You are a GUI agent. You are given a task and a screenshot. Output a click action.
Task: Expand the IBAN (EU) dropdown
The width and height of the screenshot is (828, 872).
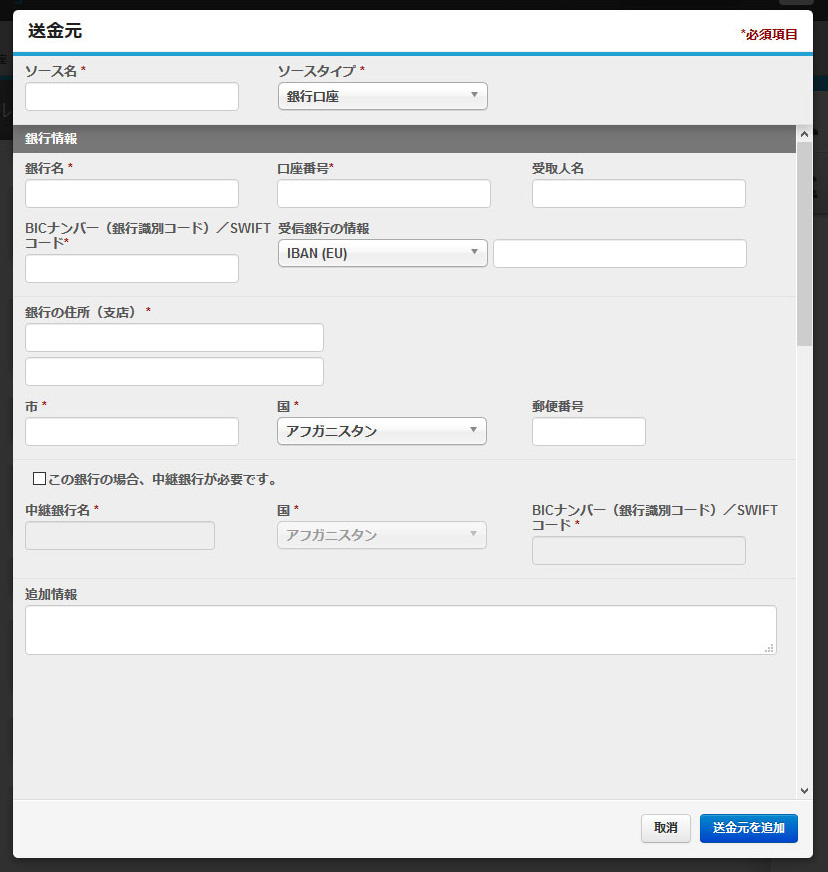[x=383, y=253]
